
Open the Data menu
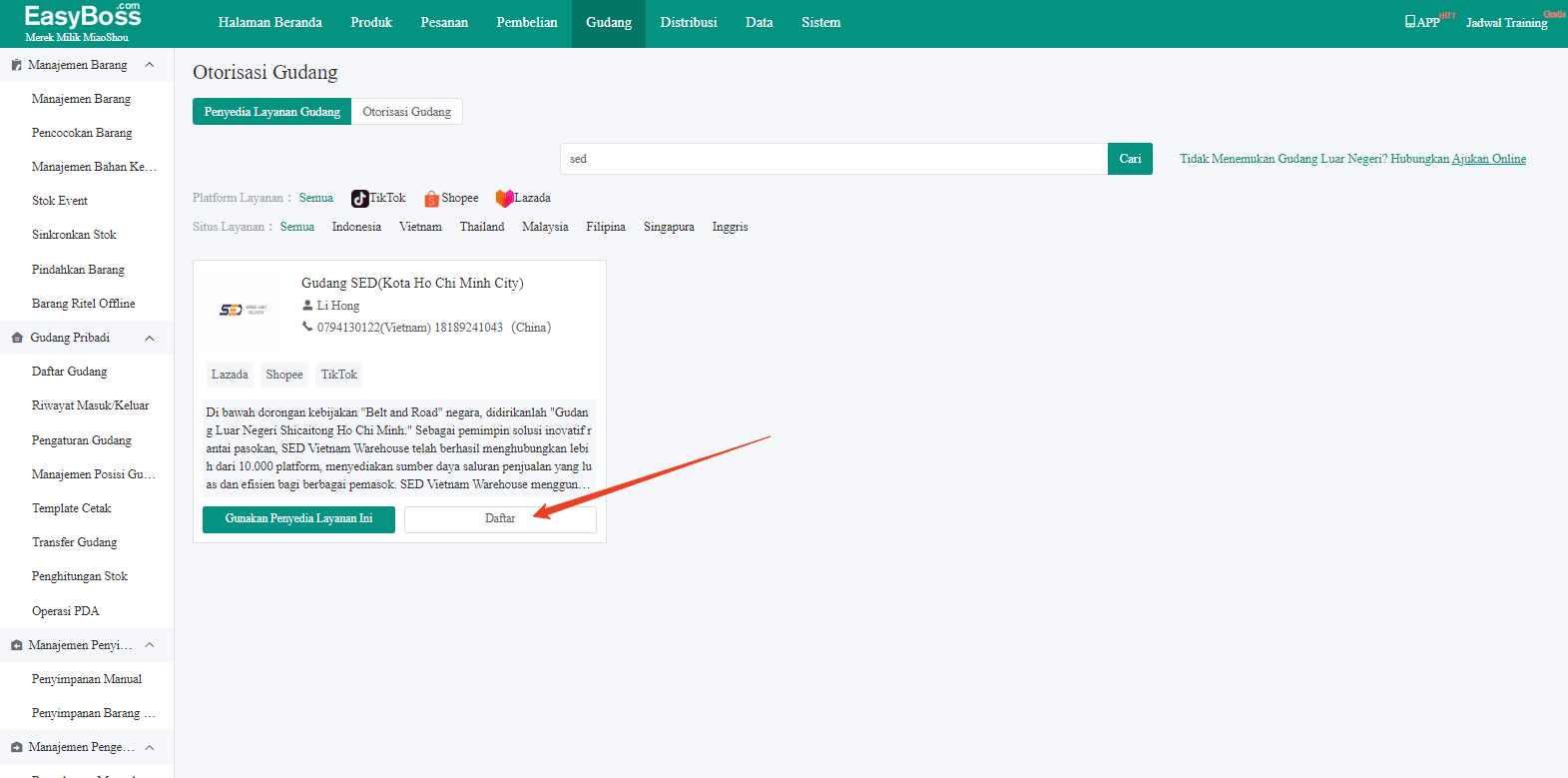click(760, 23)
